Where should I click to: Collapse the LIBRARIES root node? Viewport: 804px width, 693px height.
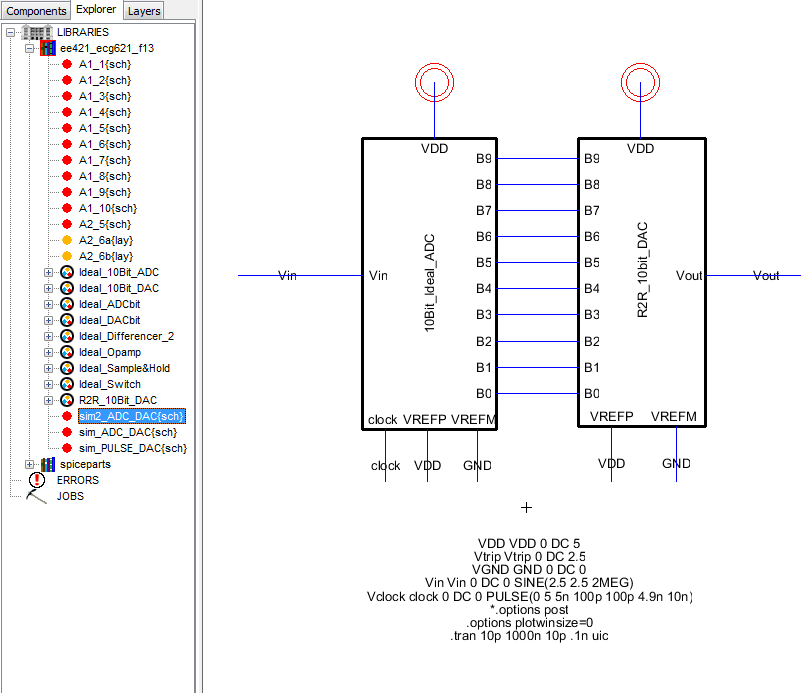tap(10, 32)
